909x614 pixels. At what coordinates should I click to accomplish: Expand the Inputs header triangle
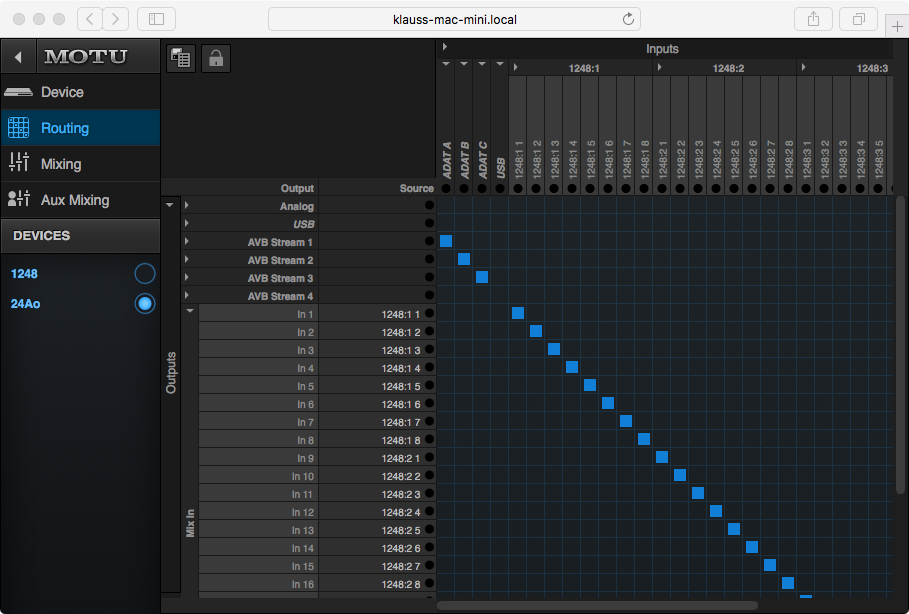coord(445,46)
